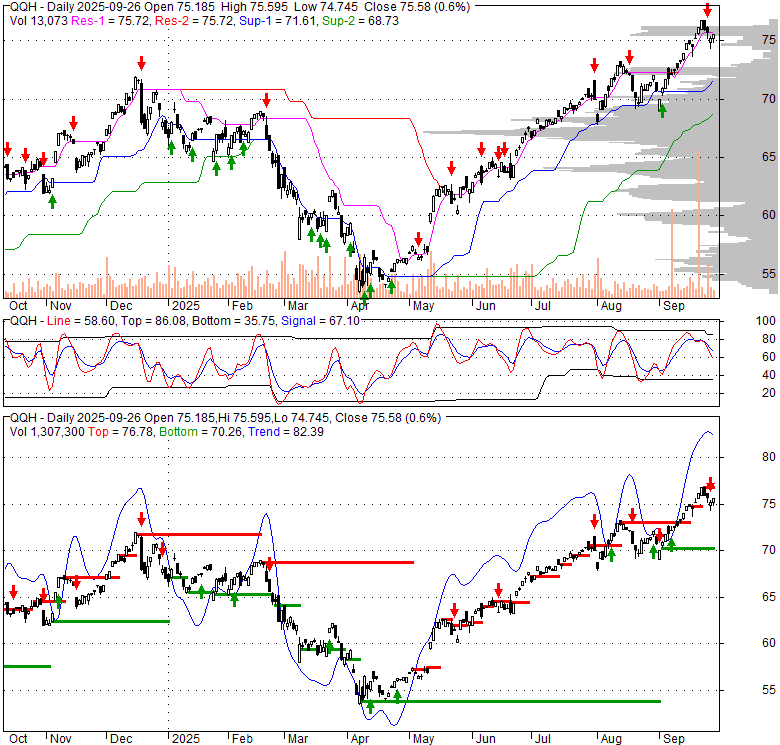Click the 'Mar' label on bottom chart time axis
This screenshot has height=745, width=780.
point(298,739)
